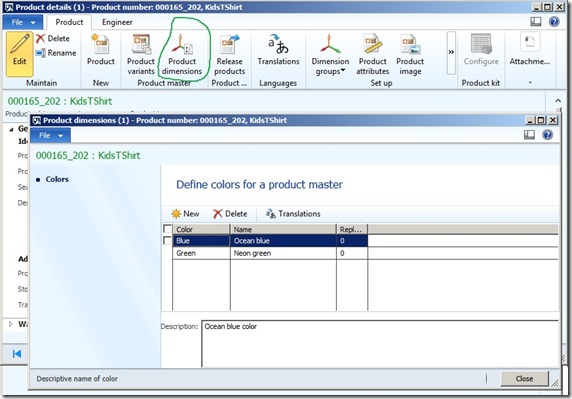This screenshot has height=399, width=572.
Task: Toggle view layout icon in Product details window
Action: click(536, 22)
